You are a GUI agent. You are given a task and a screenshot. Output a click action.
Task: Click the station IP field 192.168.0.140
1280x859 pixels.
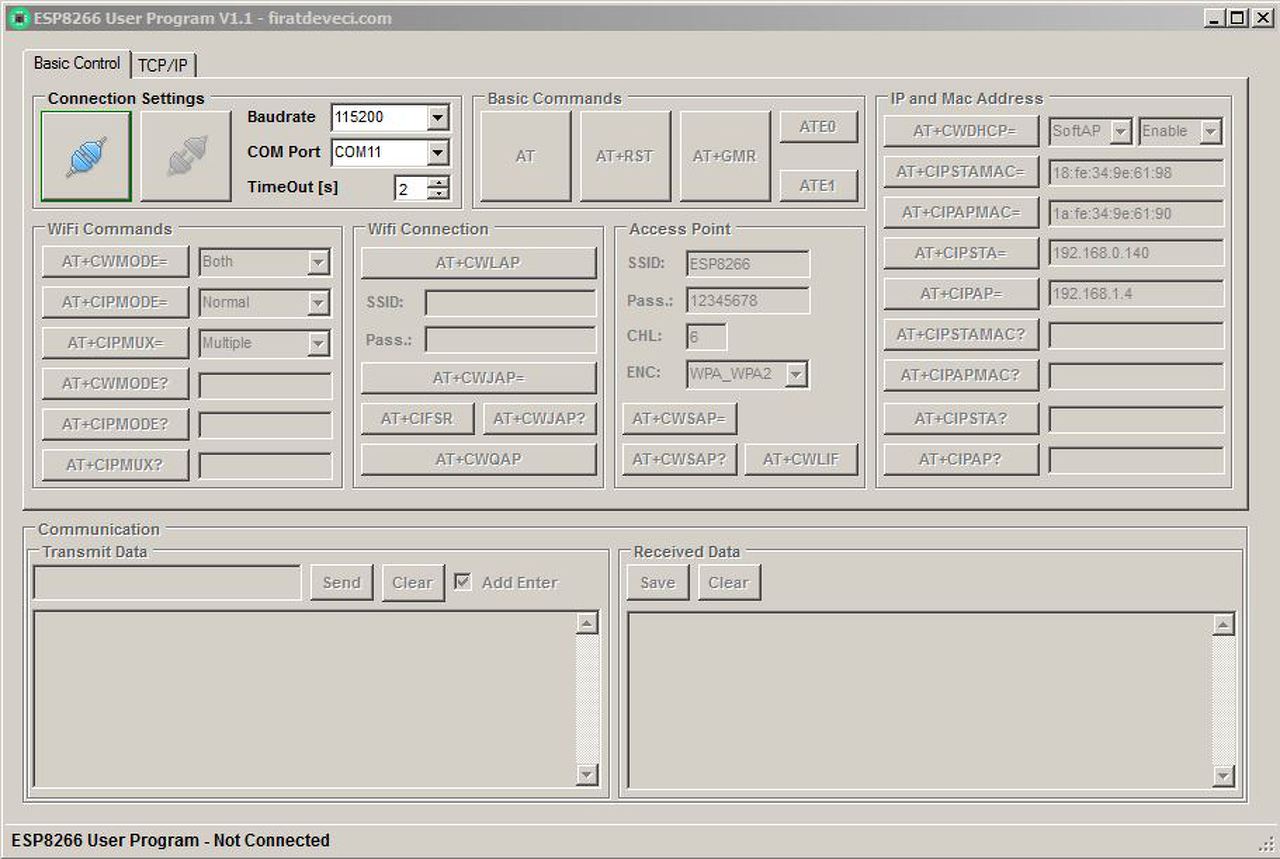1136,254
